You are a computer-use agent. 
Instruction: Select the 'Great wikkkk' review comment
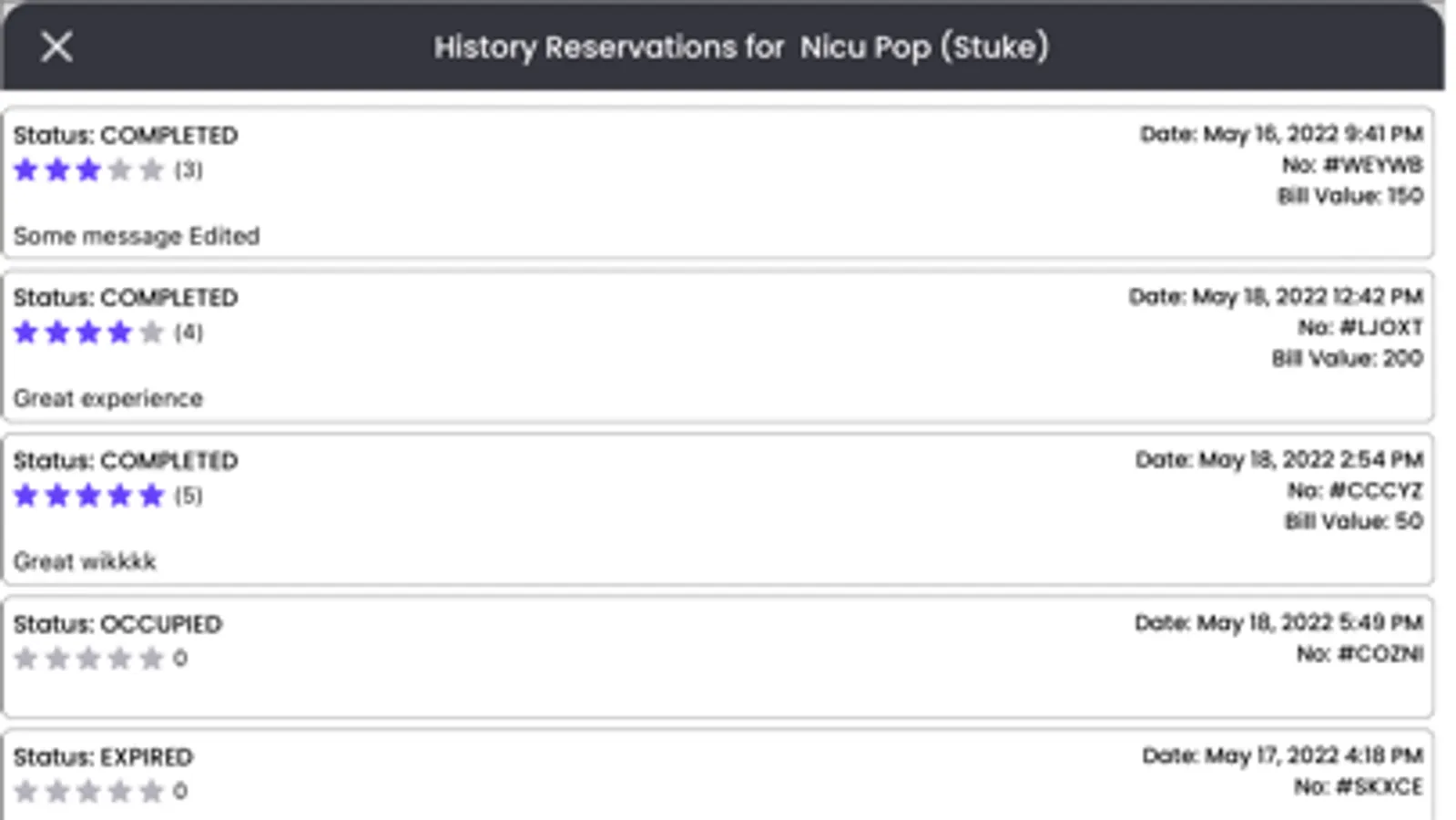(85, 561)
